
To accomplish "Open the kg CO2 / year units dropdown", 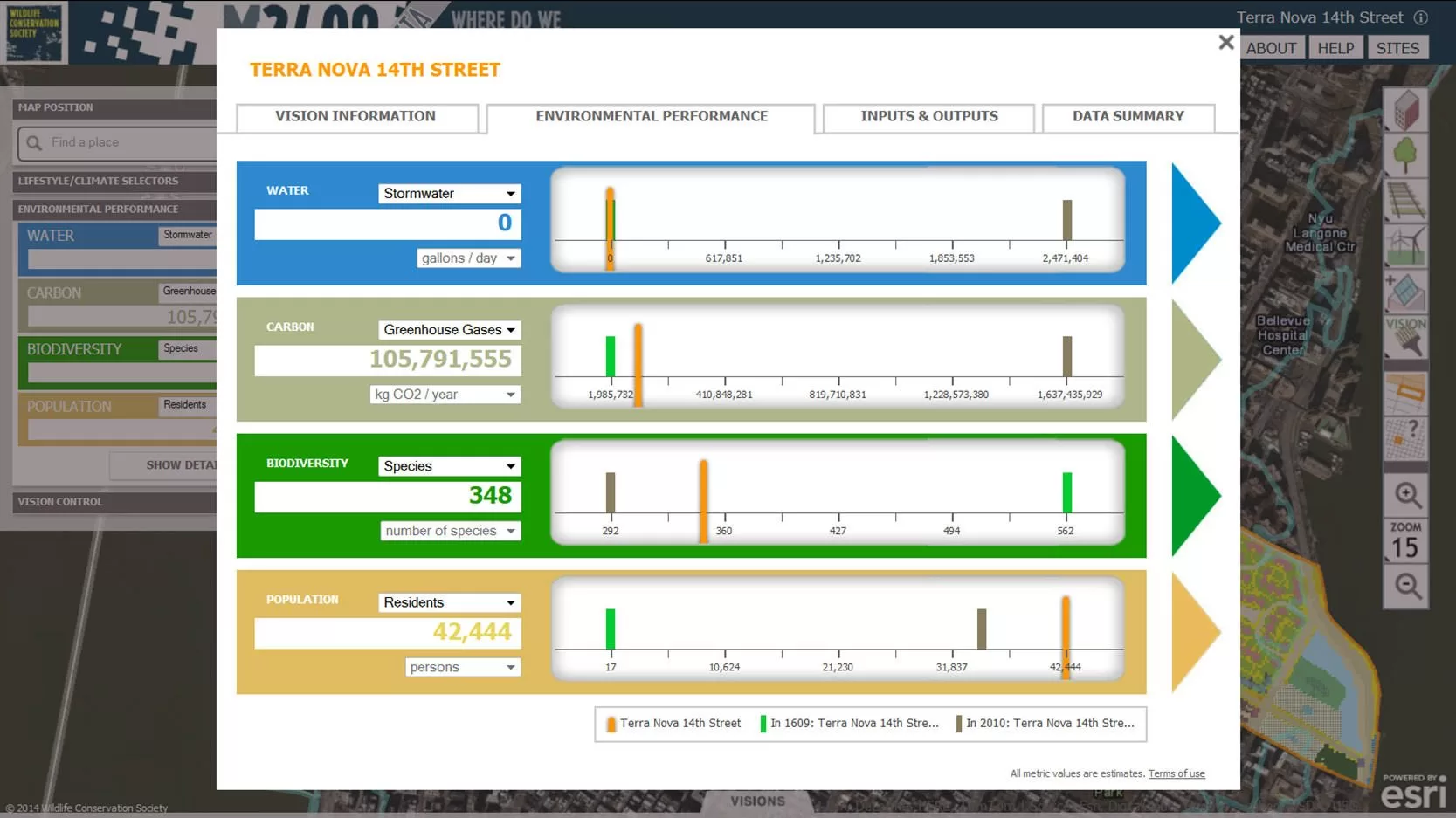I will [445, 395].
